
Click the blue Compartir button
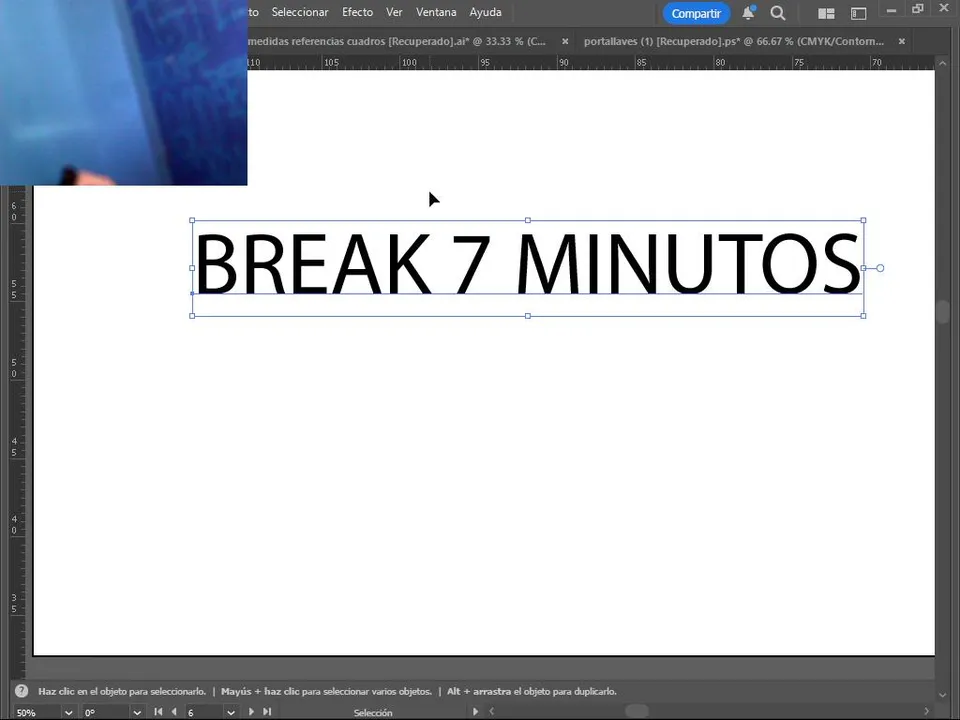click(x=696, y=13)
